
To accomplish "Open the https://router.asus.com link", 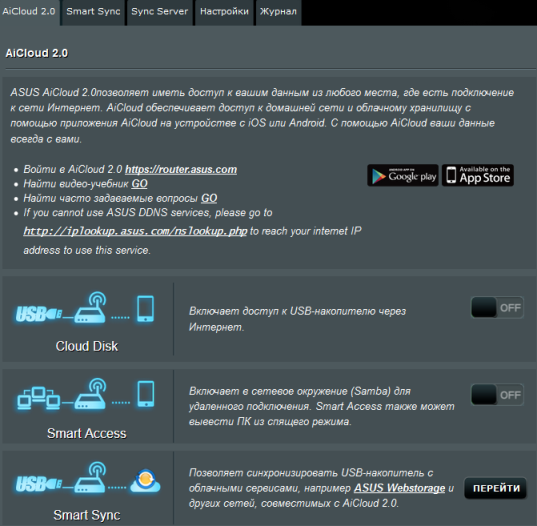I will tap(181, 170).
